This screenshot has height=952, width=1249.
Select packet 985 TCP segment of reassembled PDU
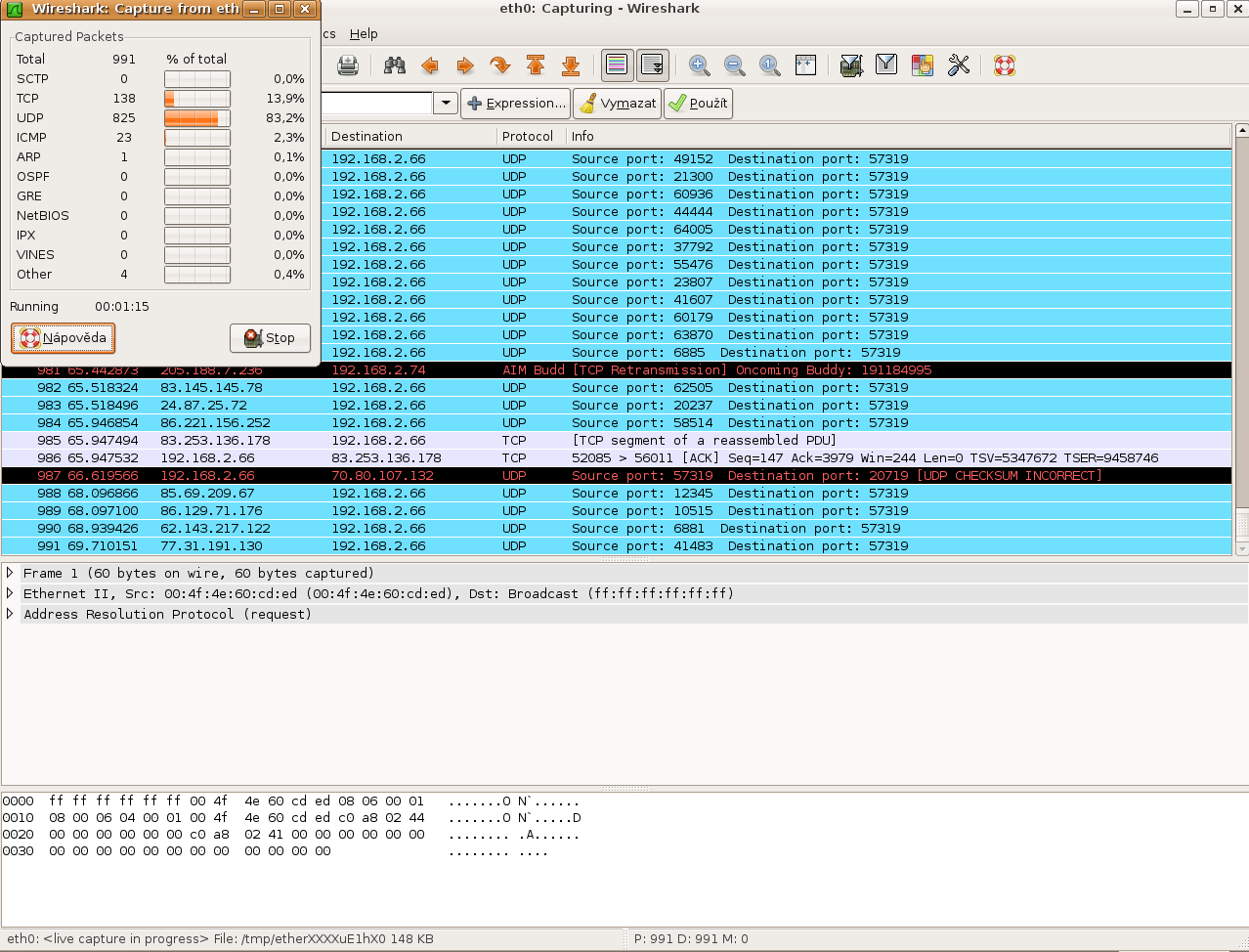[617, 441]
